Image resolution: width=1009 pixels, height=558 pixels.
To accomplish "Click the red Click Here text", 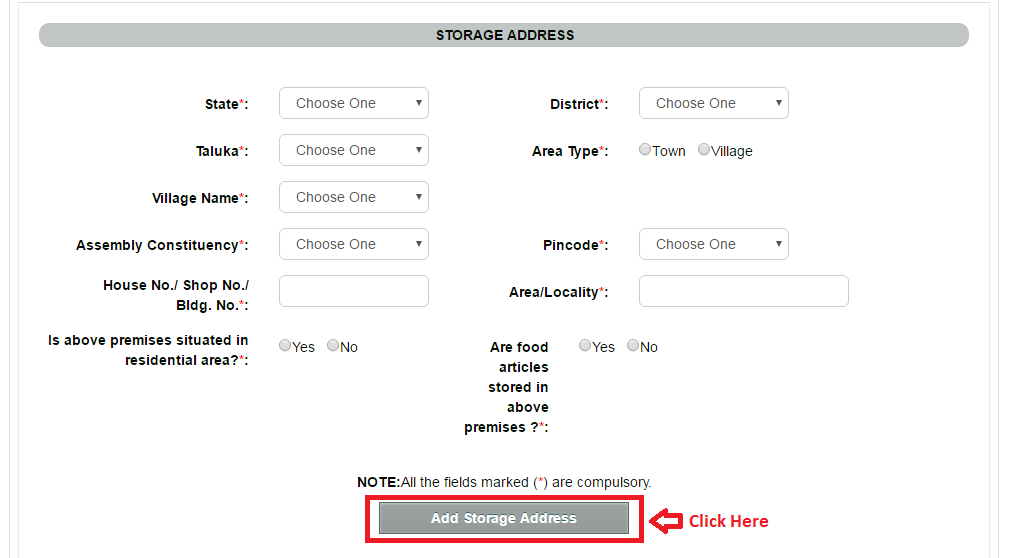I will (728, 521).
